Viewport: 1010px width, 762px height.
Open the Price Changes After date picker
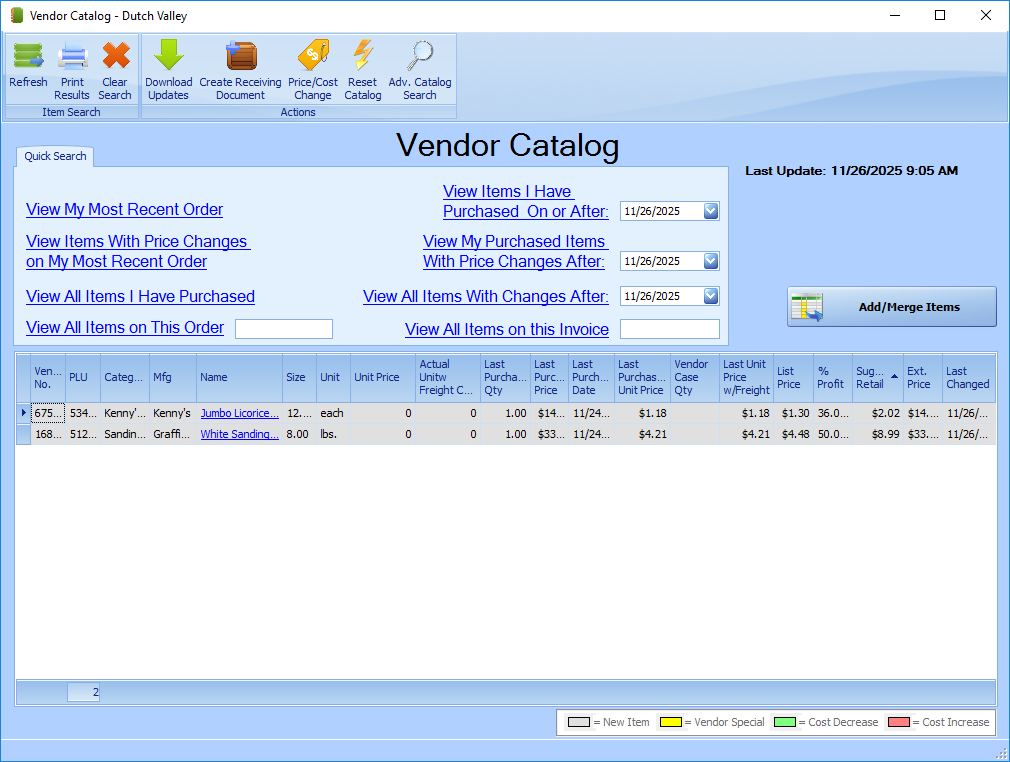(x=710, y=261)
